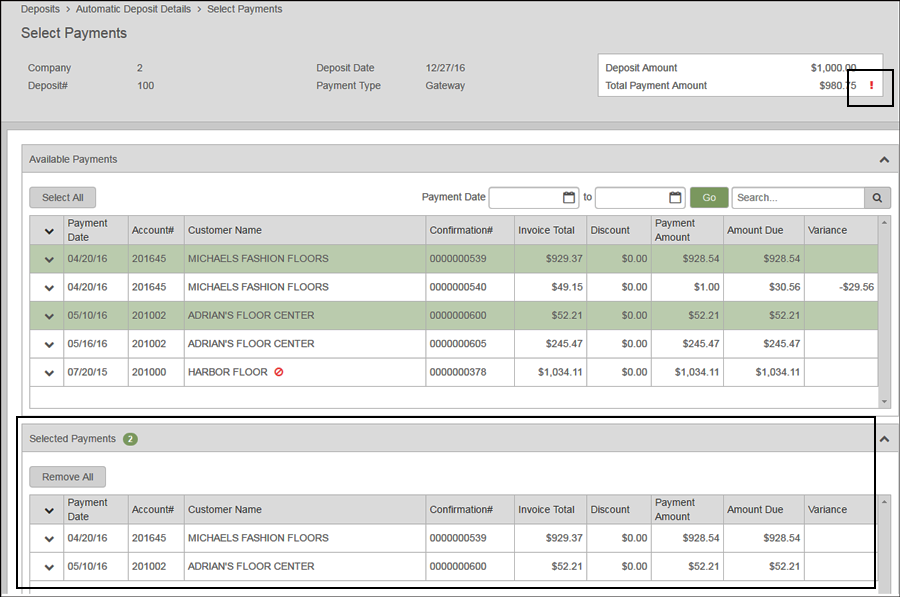The width and height of the screenshot is (900, 597).
Task: Expand row with confirmation 0000000605
Action: tap(49, 344)
